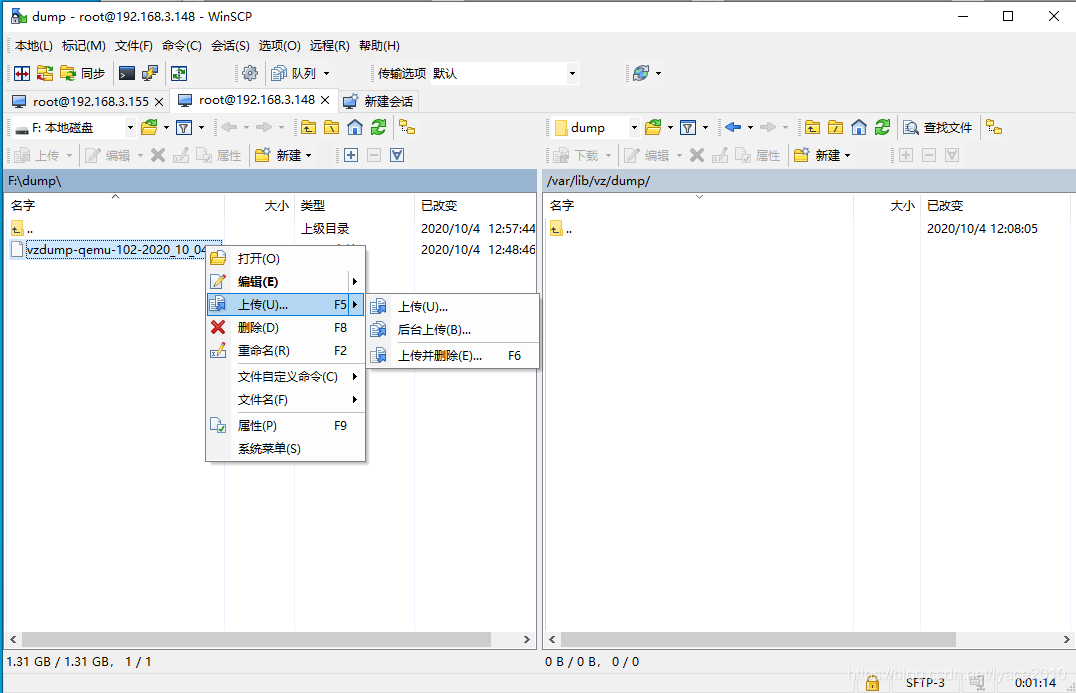Expand 文件名(F) submenu
Viewport: 1076px width, 693px height.
click(285, 400)
